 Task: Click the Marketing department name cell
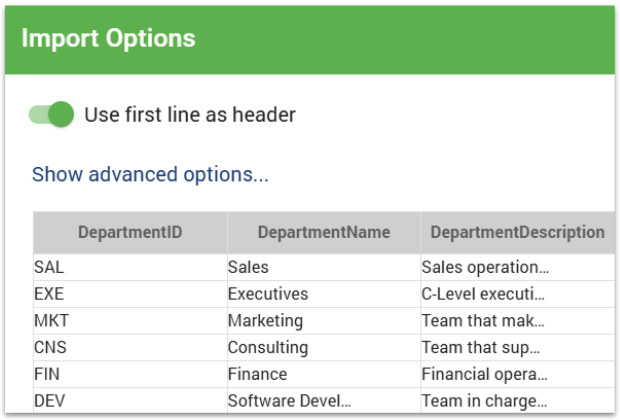tap(323, 321)
